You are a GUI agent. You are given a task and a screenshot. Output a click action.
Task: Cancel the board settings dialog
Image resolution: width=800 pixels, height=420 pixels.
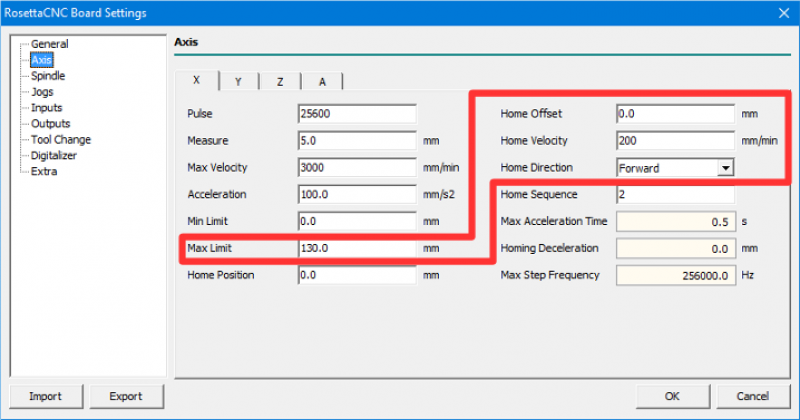click(x=753, y=396)
